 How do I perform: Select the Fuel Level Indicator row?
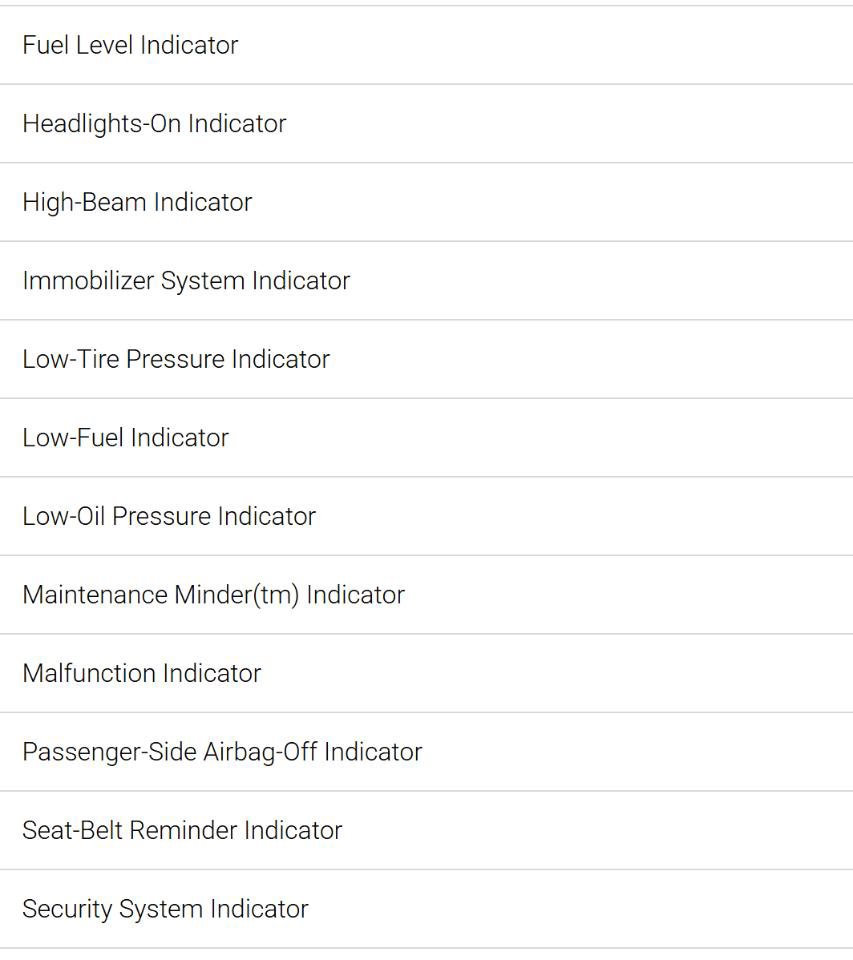click(x=426, y=45)
